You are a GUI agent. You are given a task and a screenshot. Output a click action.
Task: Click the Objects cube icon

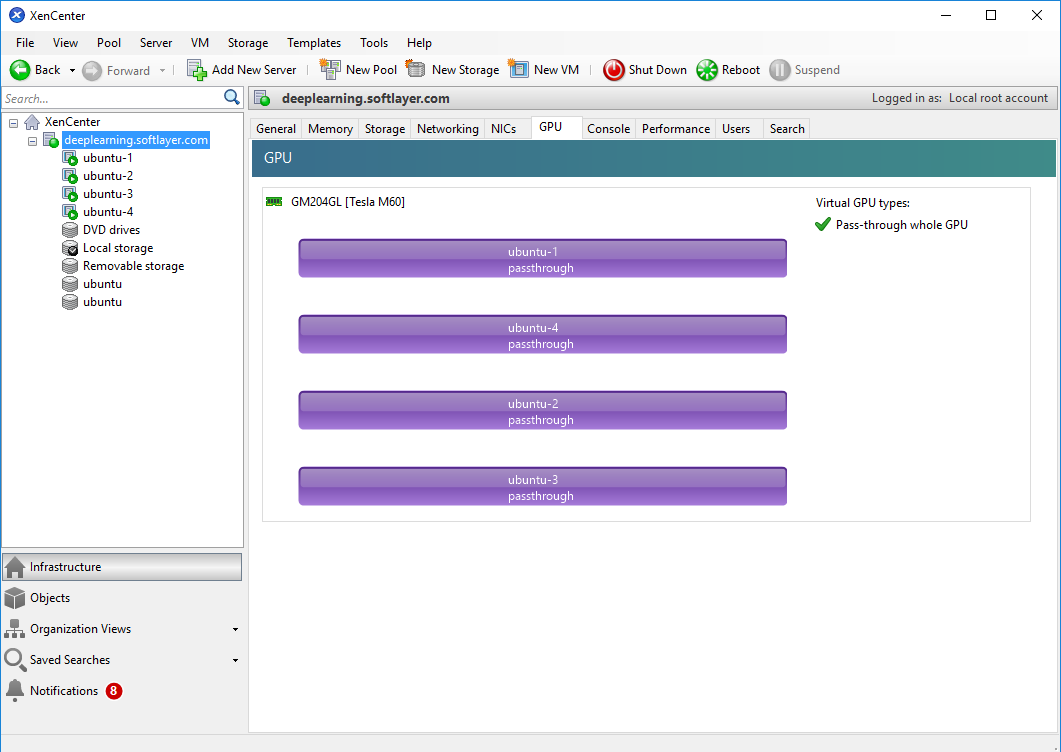pos(15,598)
